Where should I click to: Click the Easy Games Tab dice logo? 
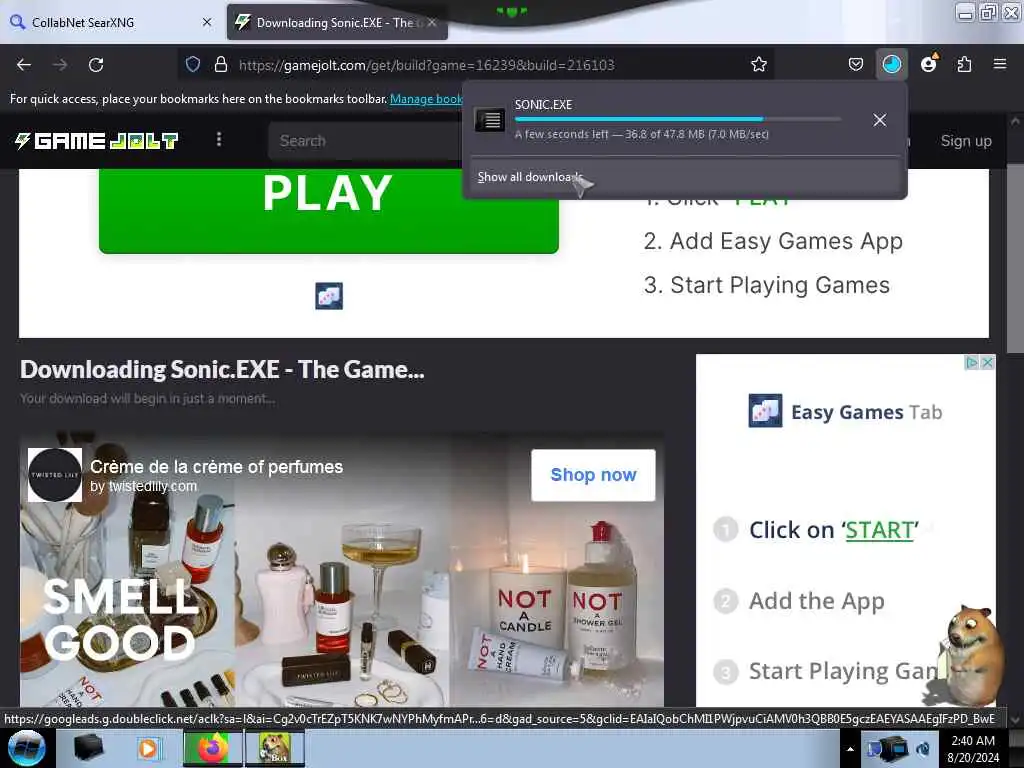[765, 411]
